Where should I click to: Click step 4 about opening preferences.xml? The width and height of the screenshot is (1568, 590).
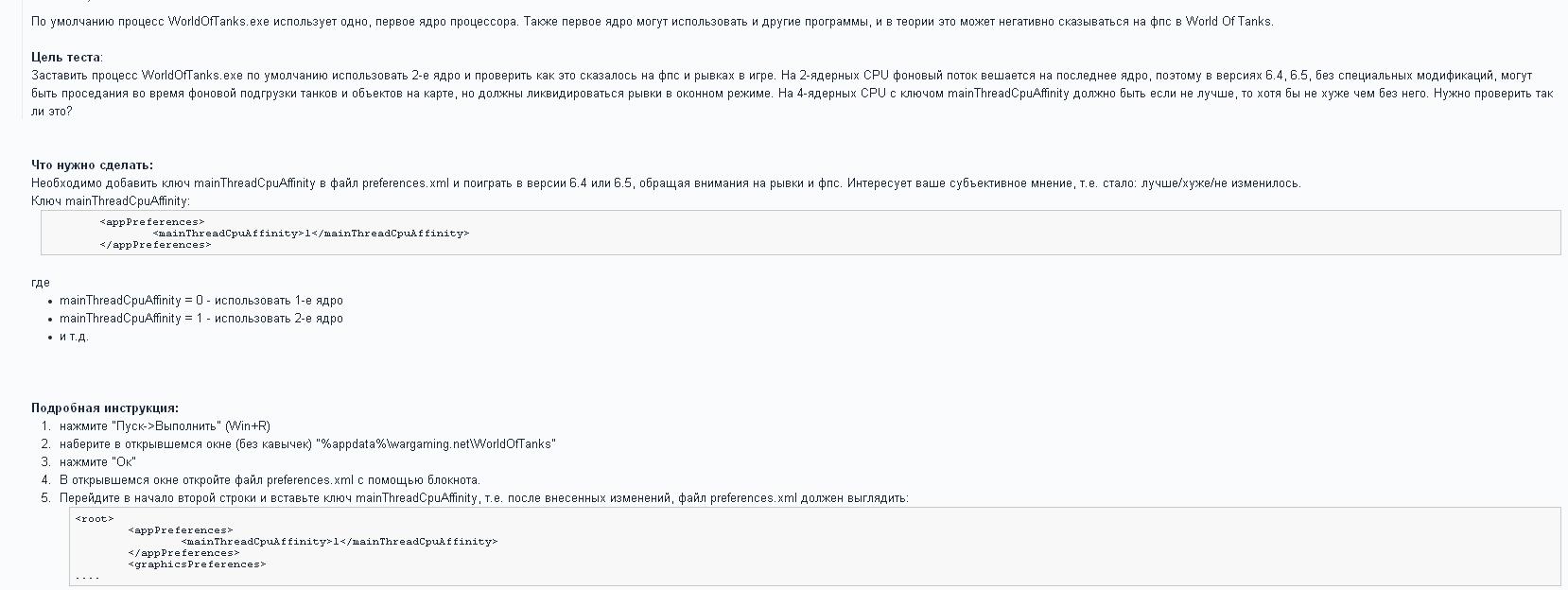[x=270, y=480]
